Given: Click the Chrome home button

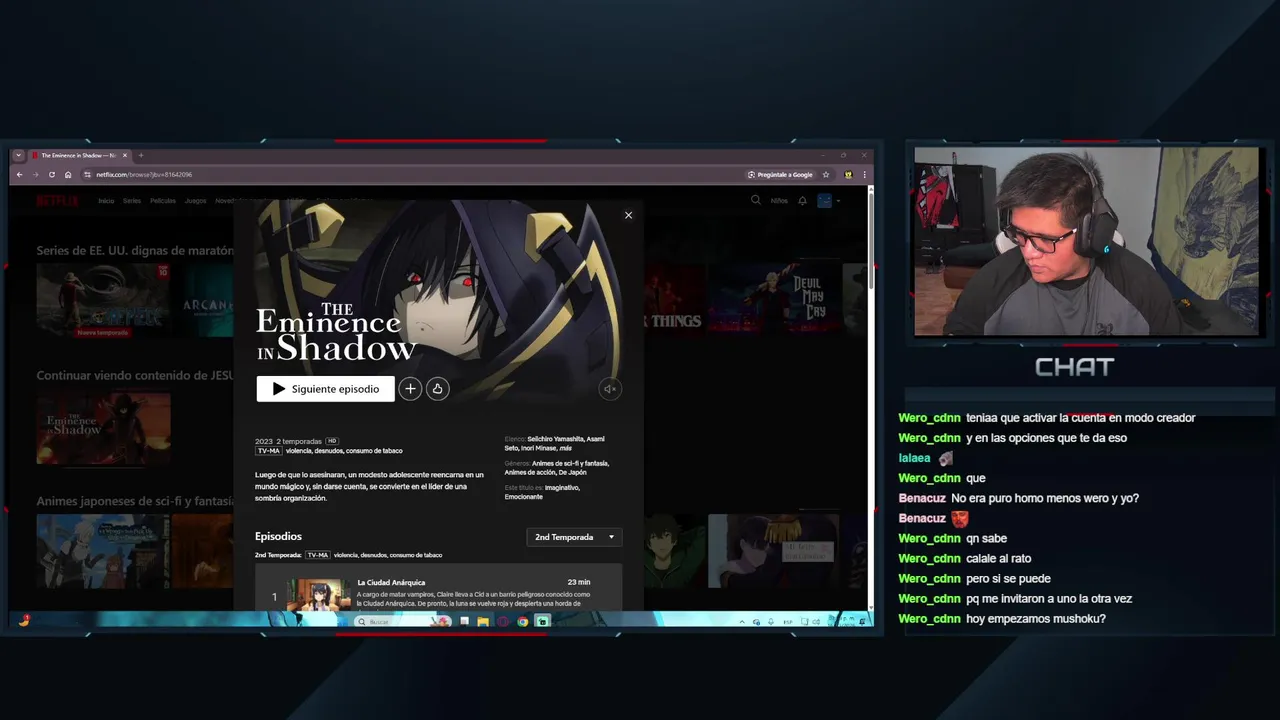Looking at the screenshot, I should 68,174.
